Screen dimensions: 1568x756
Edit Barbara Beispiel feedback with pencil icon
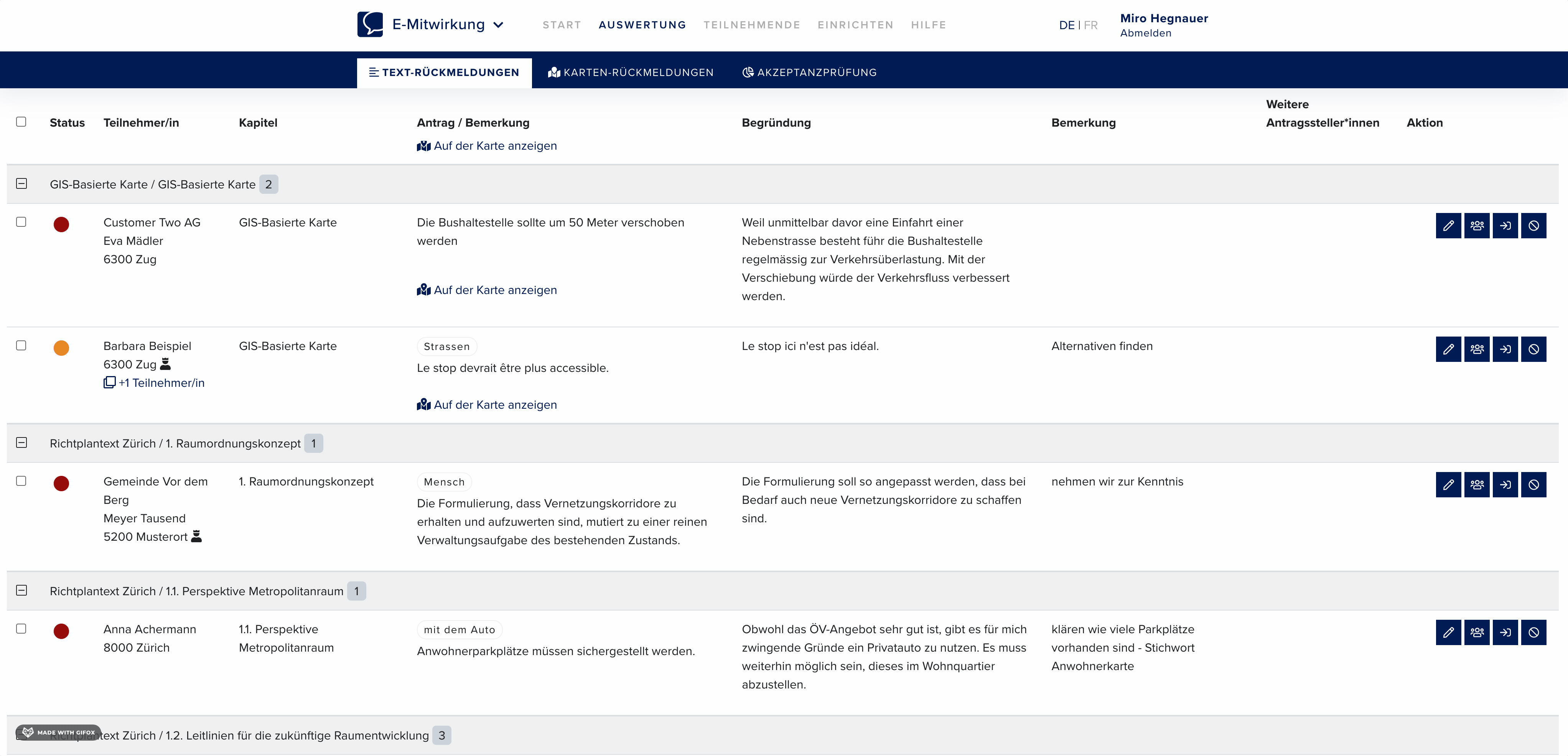1448,349
